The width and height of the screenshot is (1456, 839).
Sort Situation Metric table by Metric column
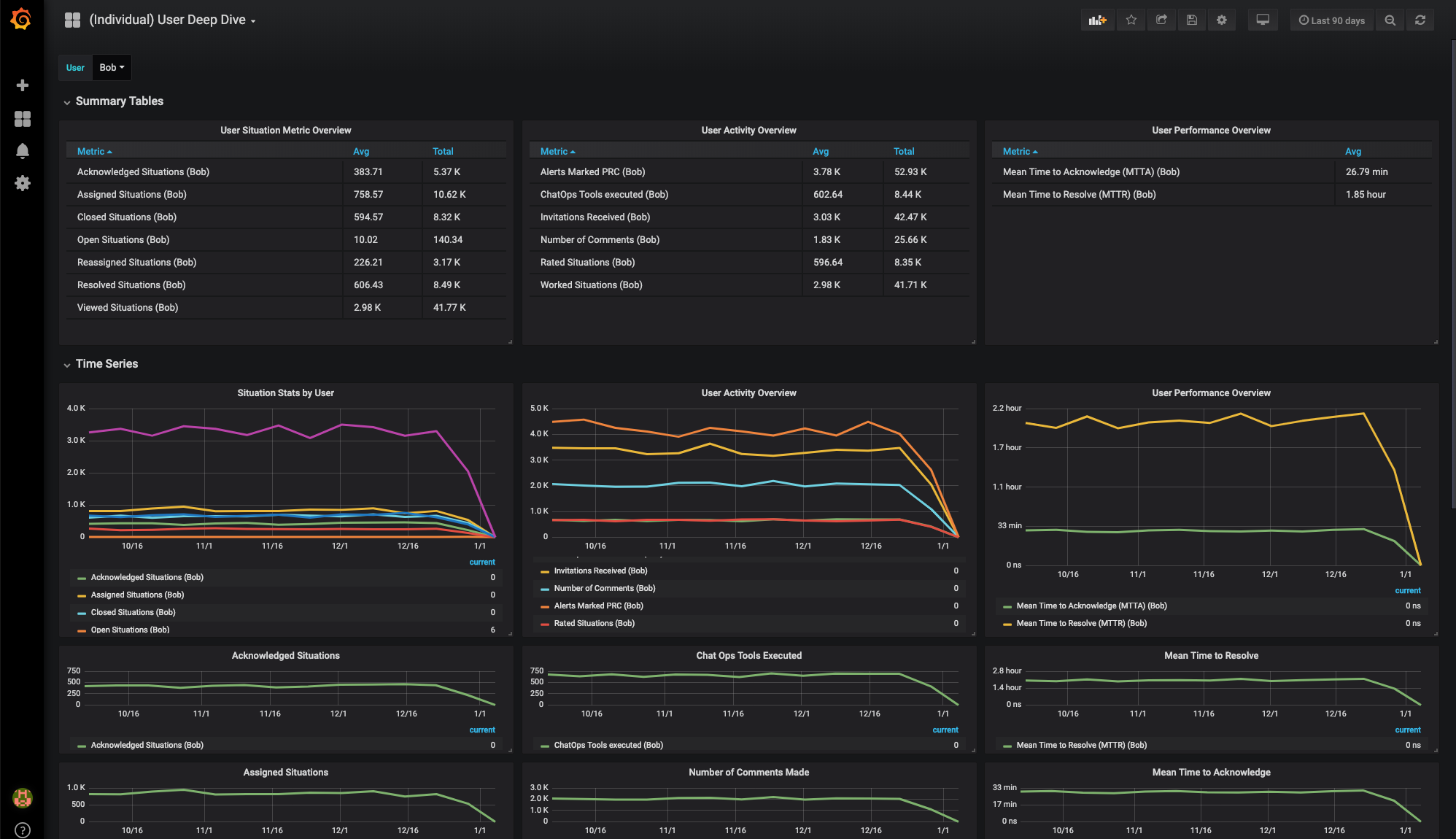94,151
